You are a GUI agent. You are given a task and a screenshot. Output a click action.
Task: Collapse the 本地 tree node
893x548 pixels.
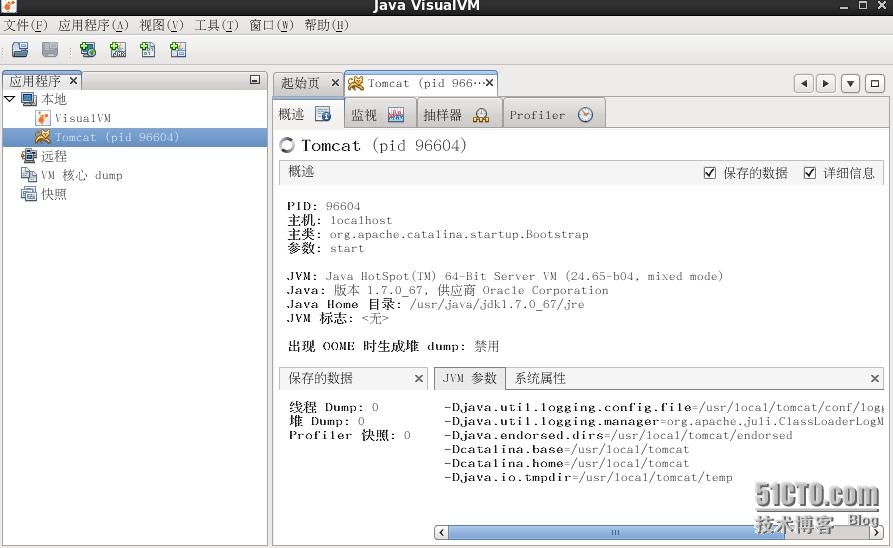[x=10, y=99]
